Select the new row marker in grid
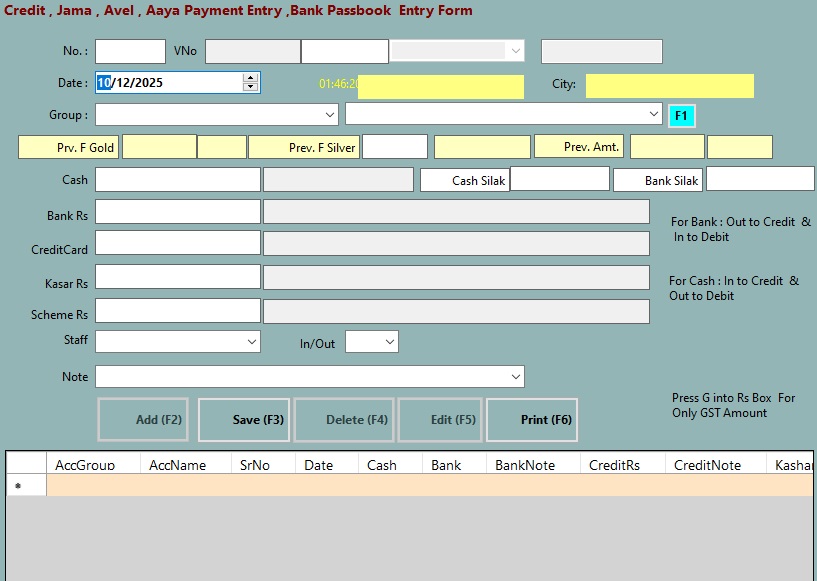Viewport: 817px width, 581px height. [18, 486]
